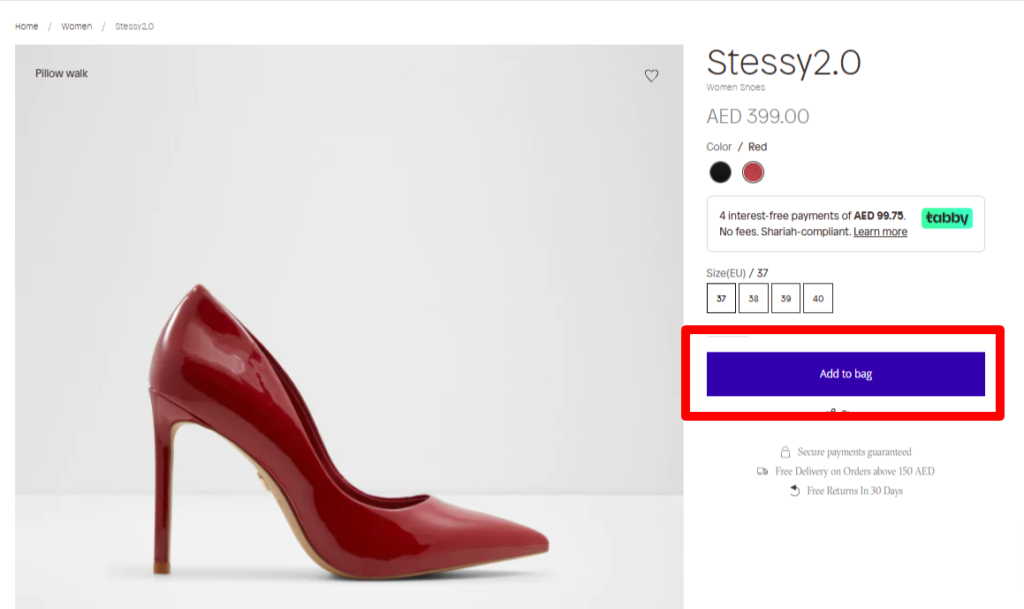The image size is (1024, 609).
Task: Click the Pillow walk label
Action: (64, 73)
